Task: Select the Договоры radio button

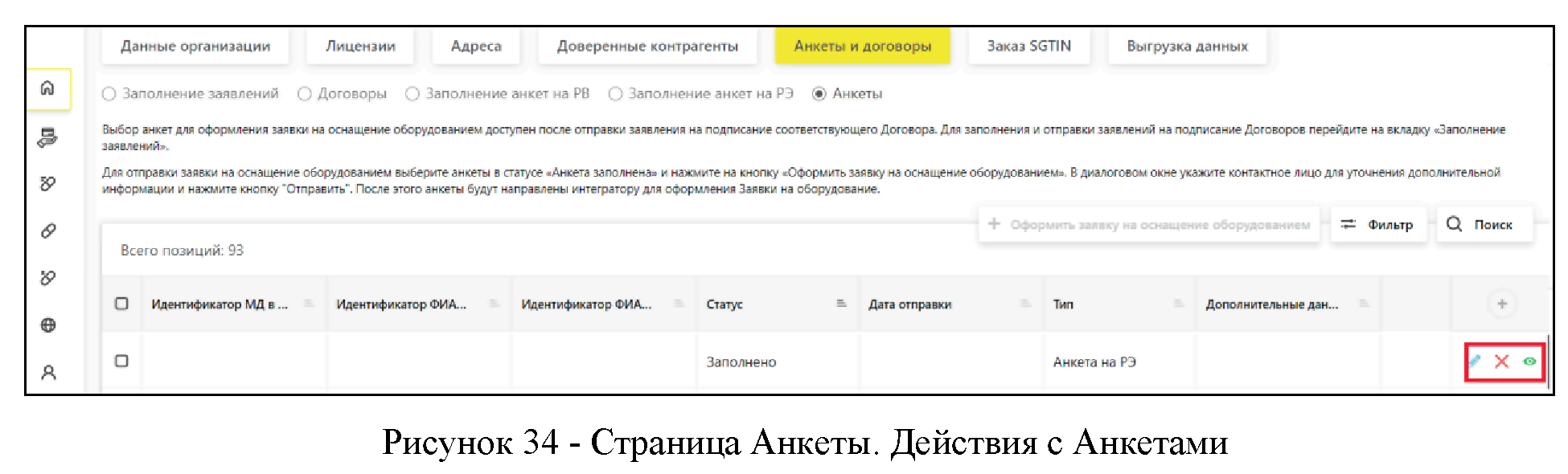Action: coord(305,94)
